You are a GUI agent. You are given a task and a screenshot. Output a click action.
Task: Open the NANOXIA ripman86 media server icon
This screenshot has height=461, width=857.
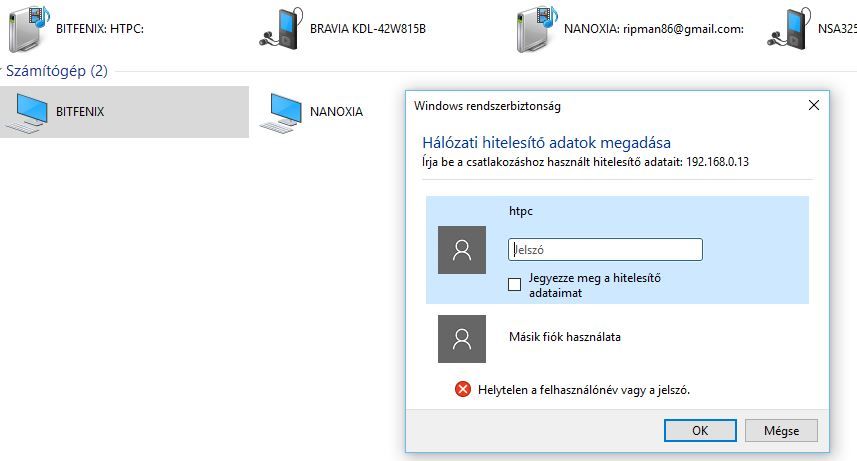tap(537, 29)
